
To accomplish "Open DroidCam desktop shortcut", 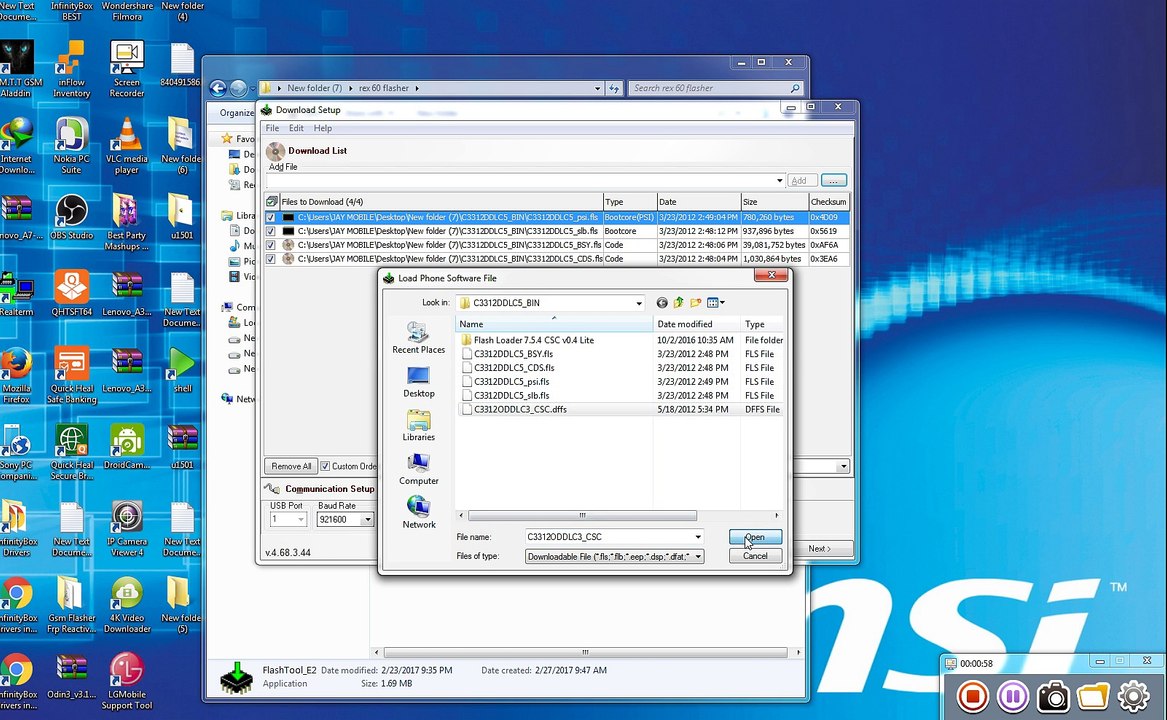I will [127, 447].
